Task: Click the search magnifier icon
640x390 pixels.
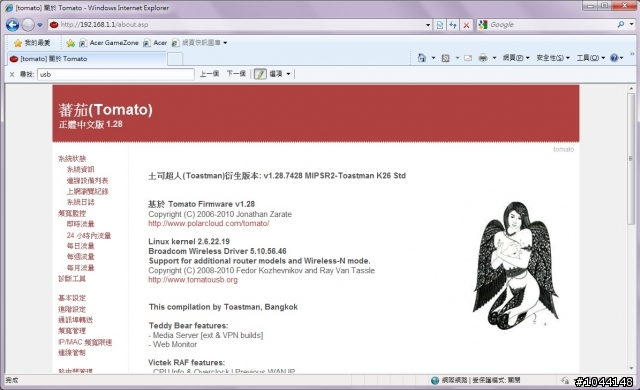Action: [621, 24]
